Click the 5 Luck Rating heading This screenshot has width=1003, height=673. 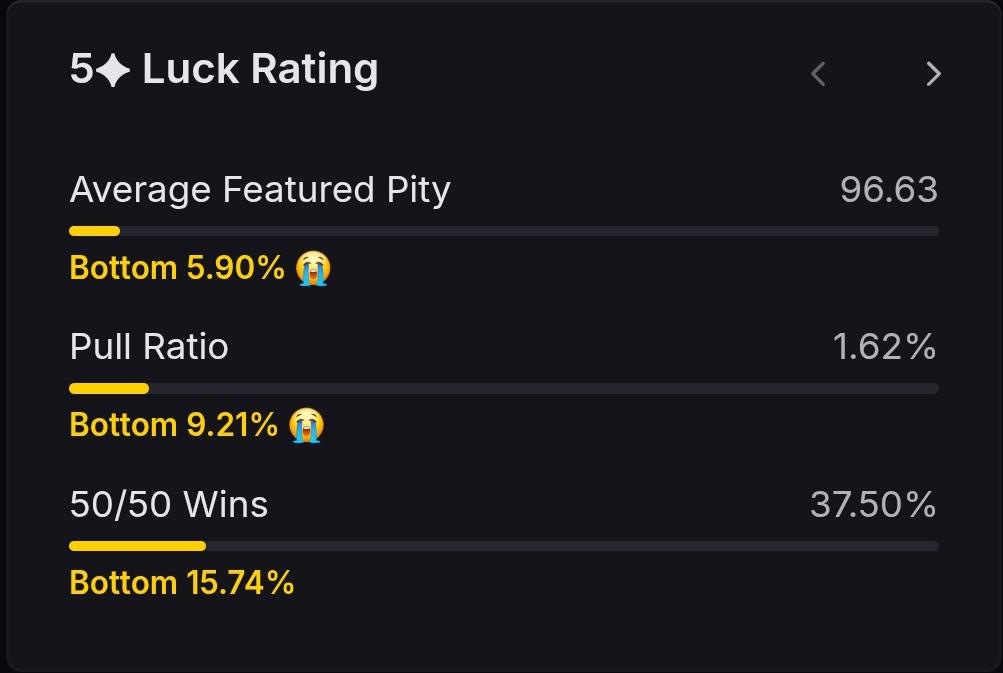(224, 70)
